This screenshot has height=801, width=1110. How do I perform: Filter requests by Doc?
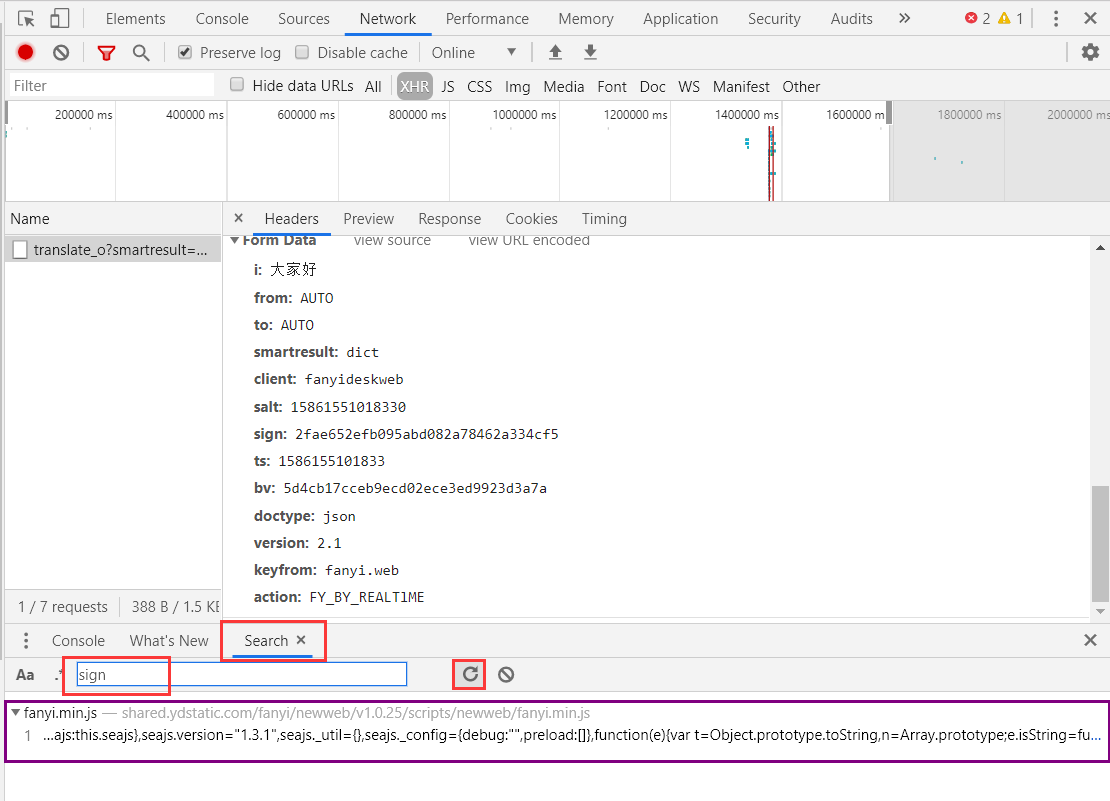click(652, 86)
